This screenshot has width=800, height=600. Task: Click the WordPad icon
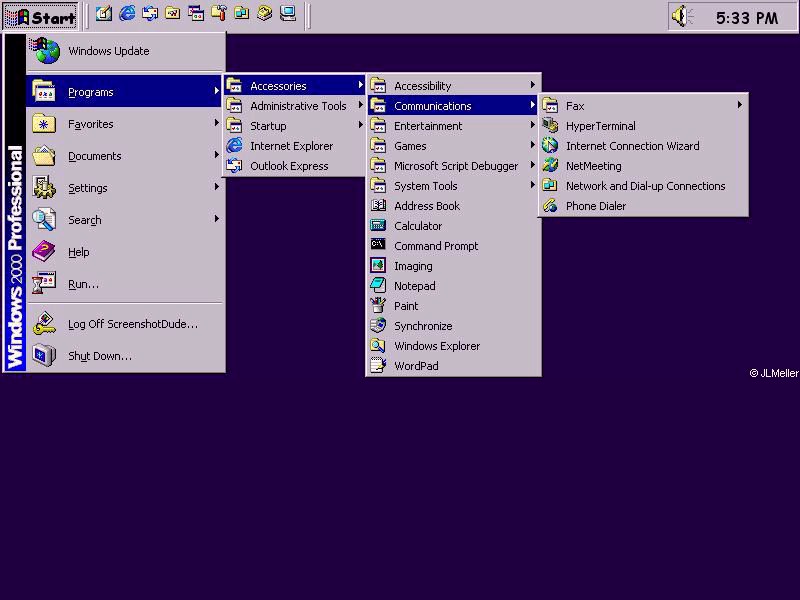378,365
